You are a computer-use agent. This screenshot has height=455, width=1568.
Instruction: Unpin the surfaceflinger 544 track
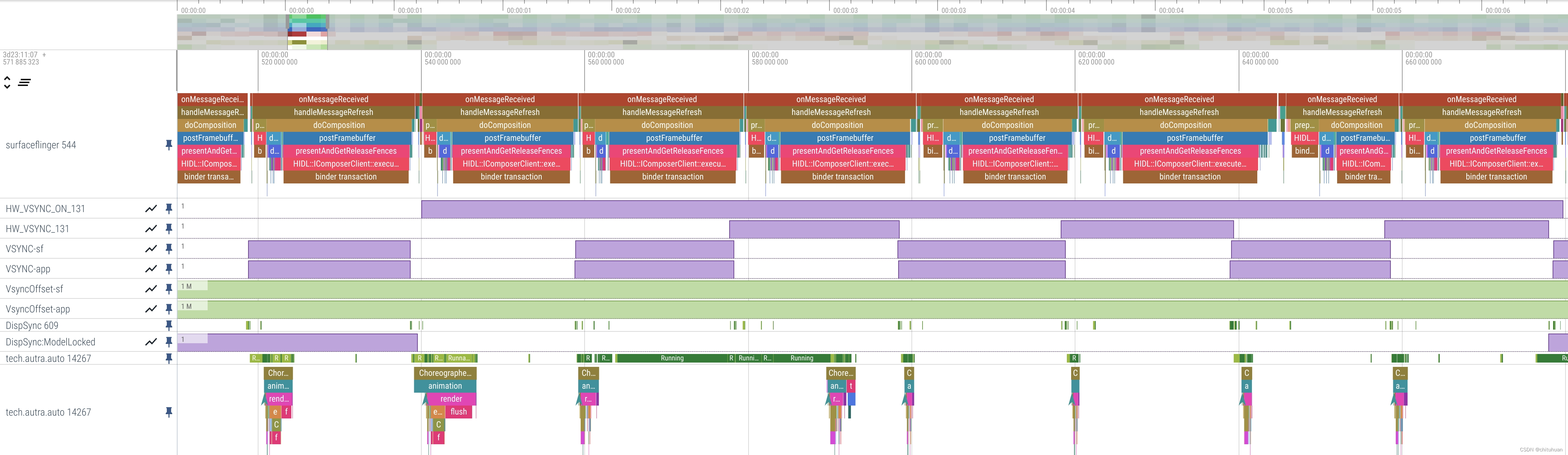[x=169, y=145]
